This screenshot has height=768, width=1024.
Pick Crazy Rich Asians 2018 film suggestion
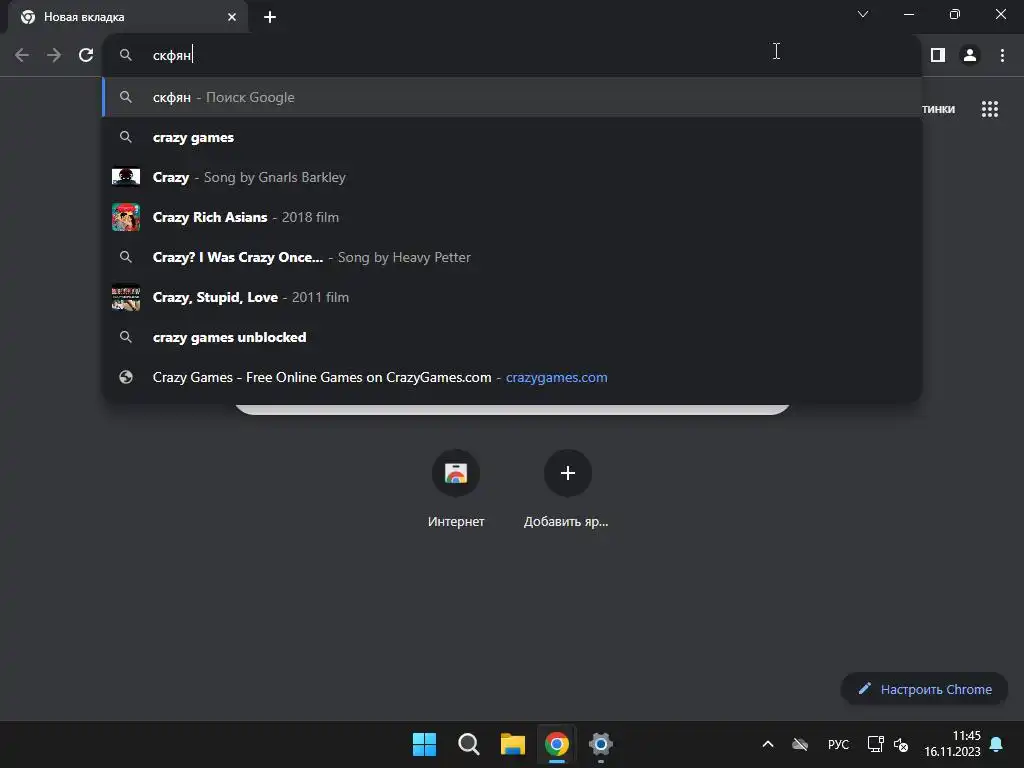pyautogui.click(x=512, y=217)
